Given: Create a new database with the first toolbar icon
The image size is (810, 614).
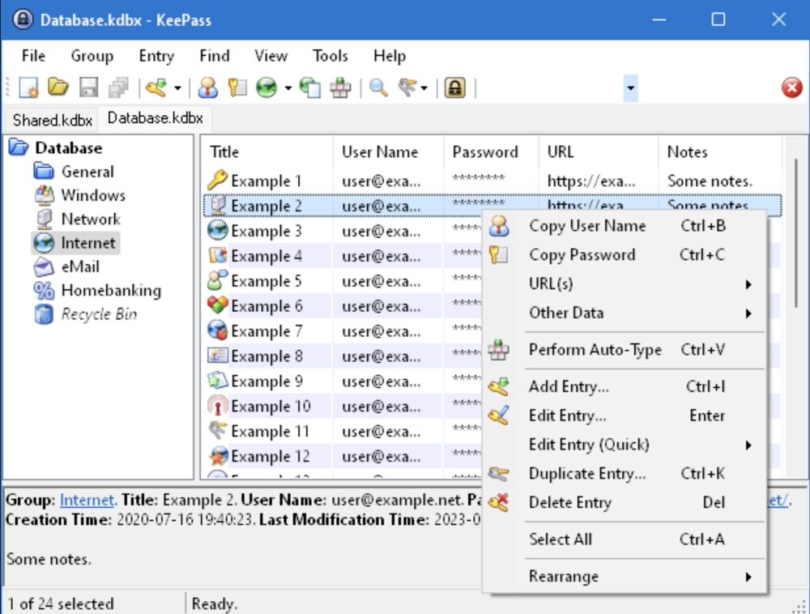Looking at the screenshot, I should [27, 87].
